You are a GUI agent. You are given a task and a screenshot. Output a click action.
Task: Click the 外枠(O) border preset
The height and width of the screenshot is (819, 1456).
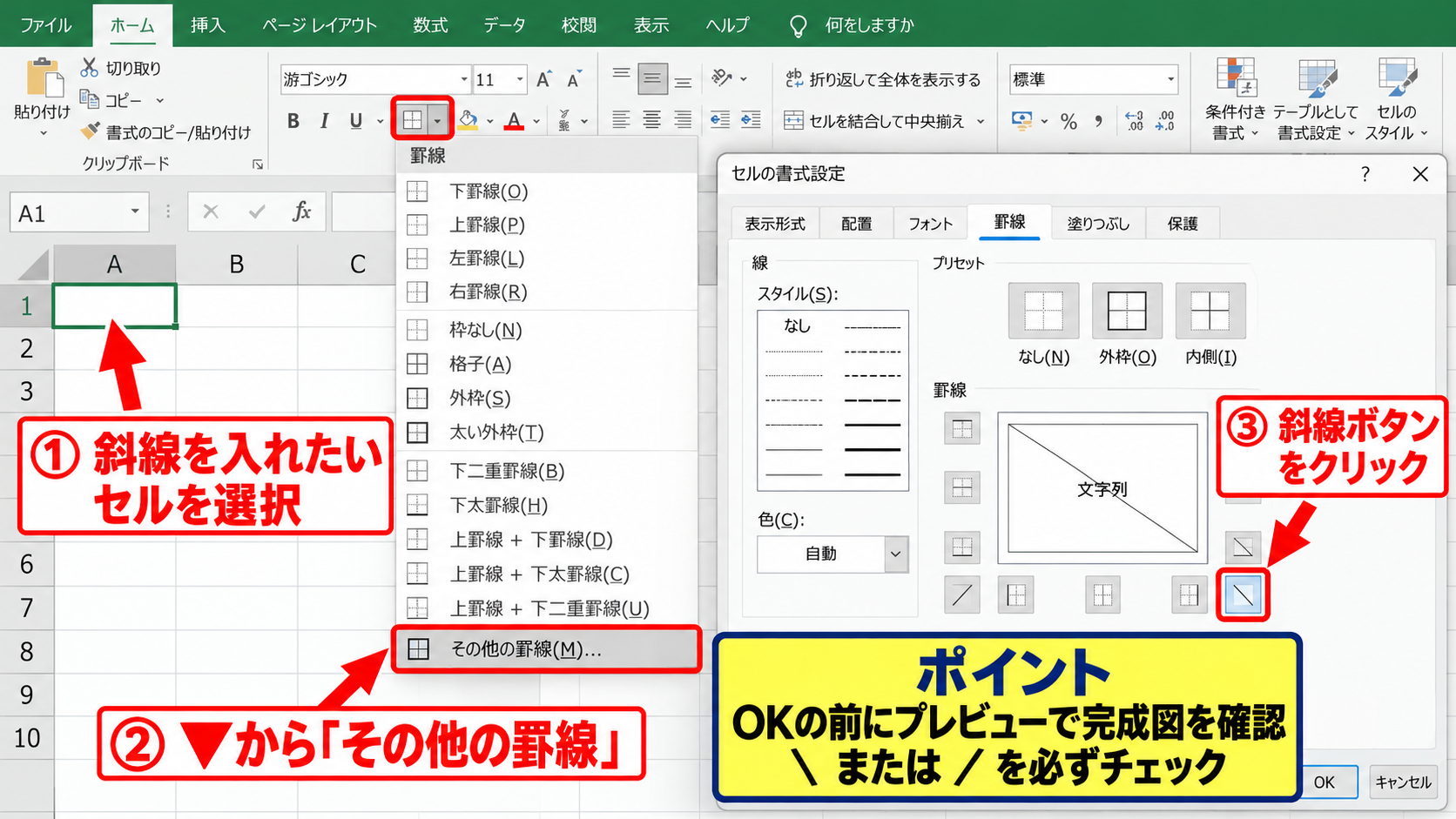point(1127,311)
